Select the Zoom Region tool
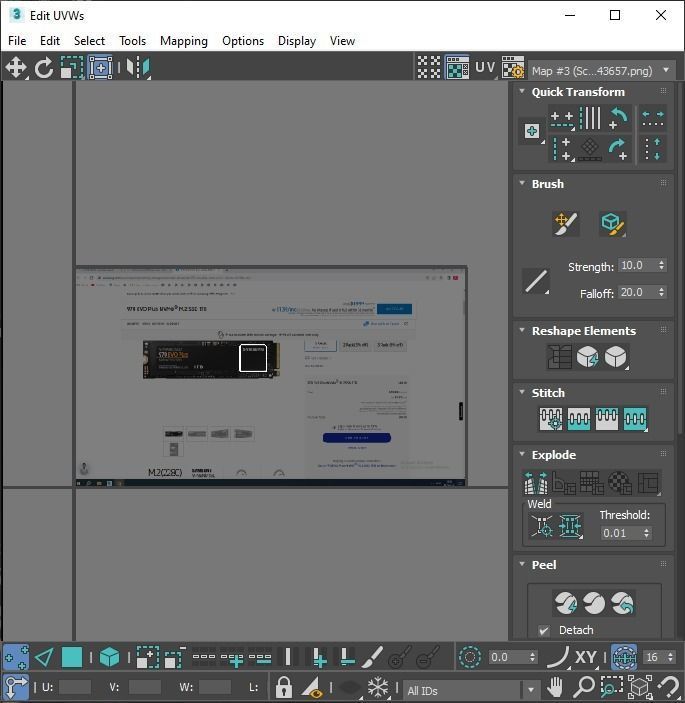 pos(612,687)
